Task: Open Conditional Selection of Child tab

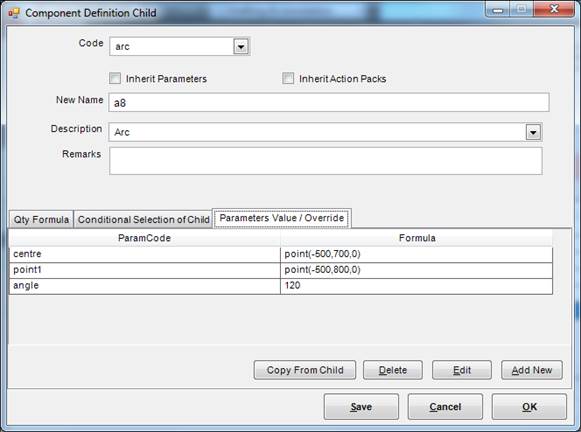Action: pos(143,220)
